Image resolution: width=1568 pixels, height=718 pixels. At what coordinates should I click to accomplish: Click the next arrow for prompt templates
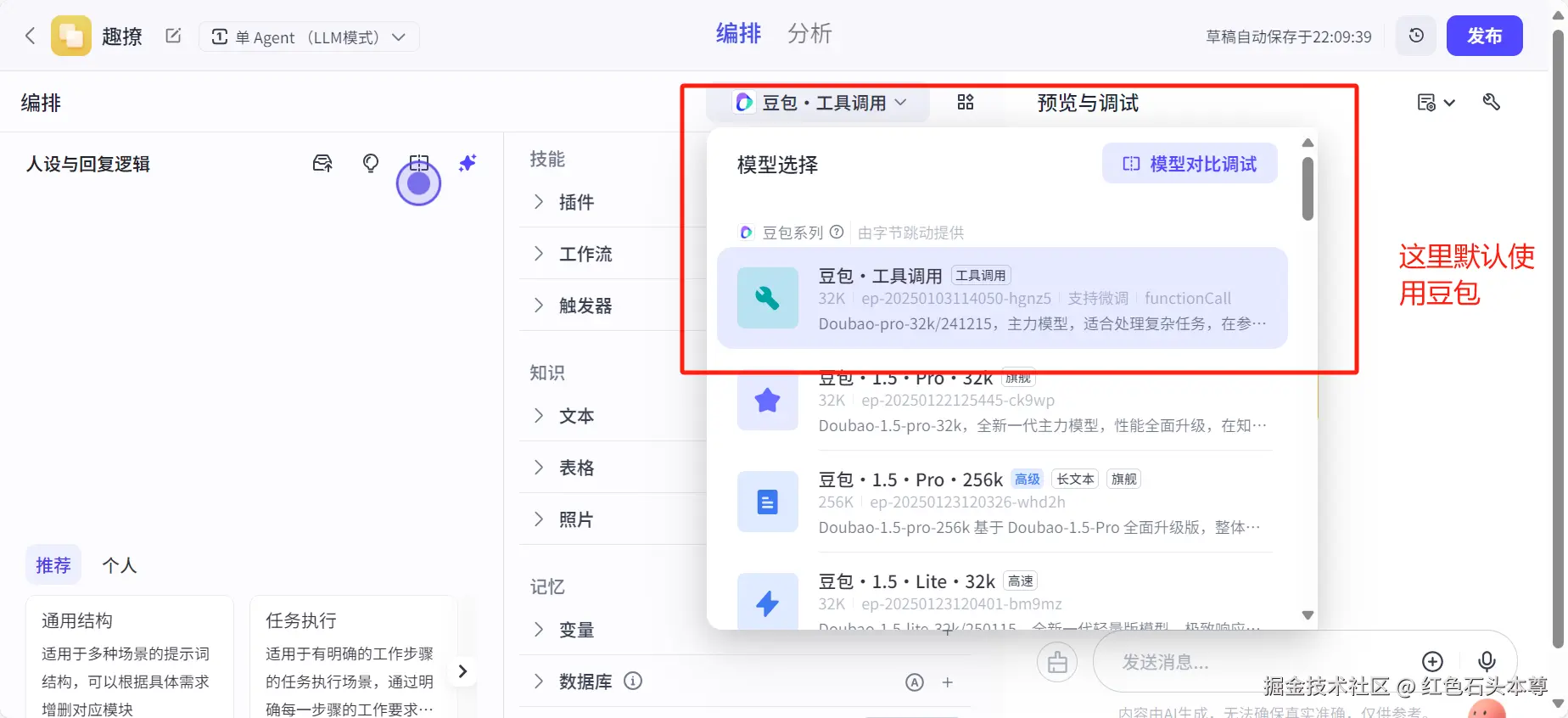(462, 671)
